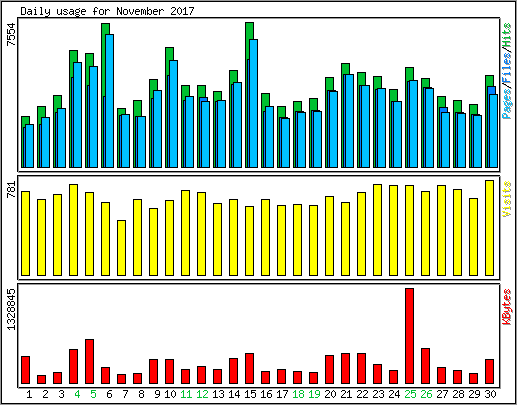This screenshot has height=405, width=517.
Task: Click the 1328845 KBytes axis label
Action: coord(11,309)
